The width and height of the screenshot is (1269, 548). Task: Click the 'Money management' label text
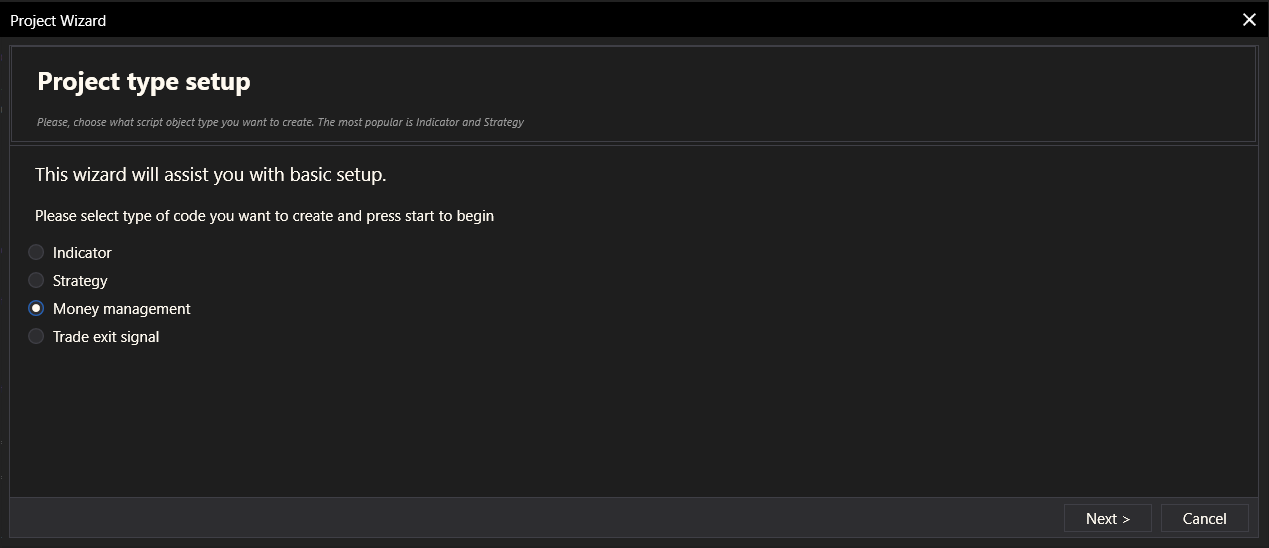121,309
